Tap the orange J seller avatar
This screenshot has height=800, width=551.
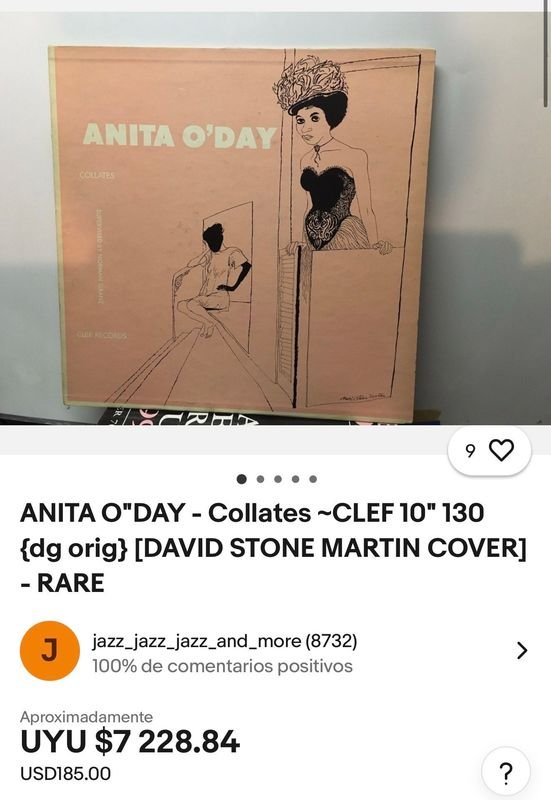coord(49,651)
